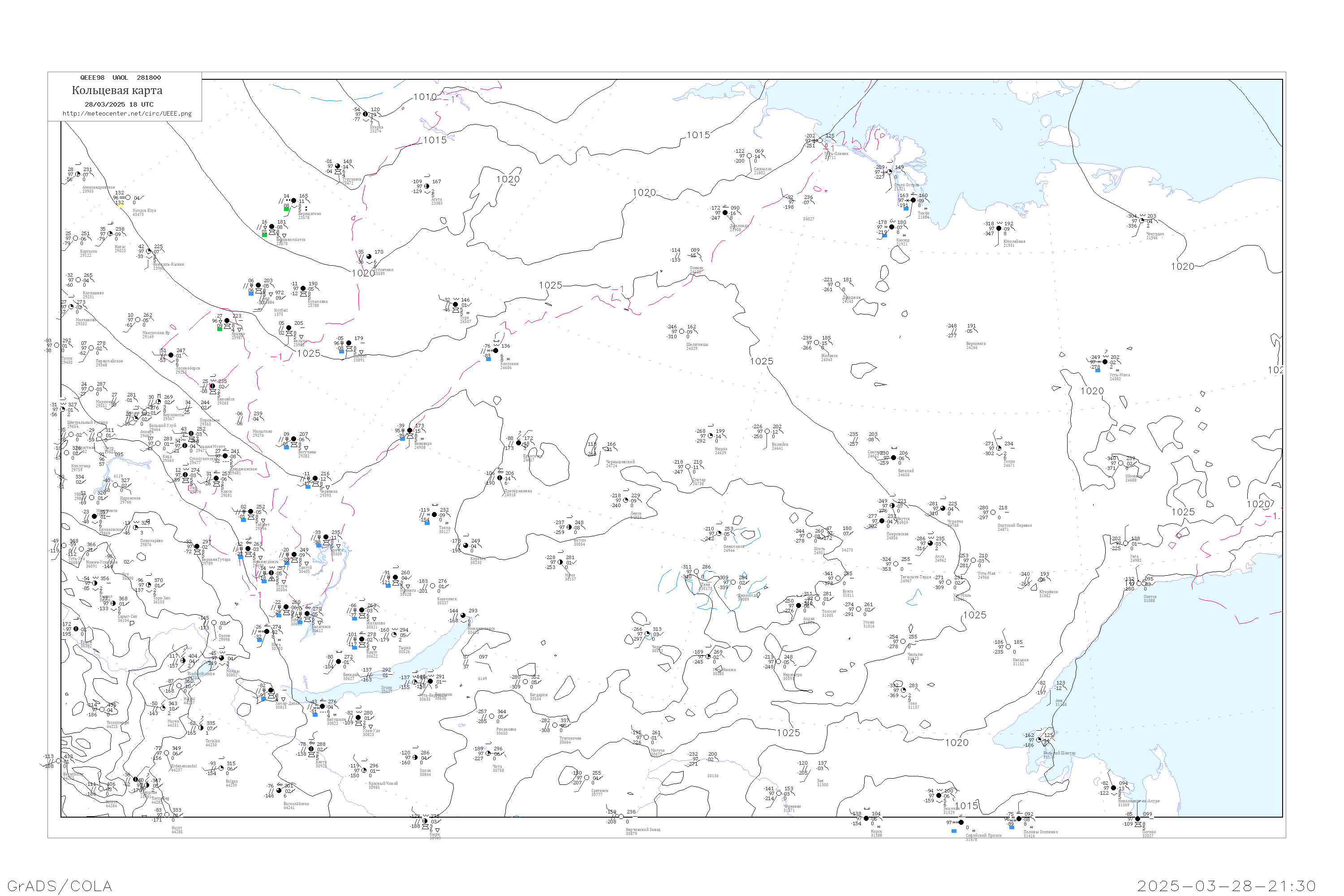Image resolution: width=1344 pixels, height=896 pixels.
Task: Click the Игарка station cloud-cover symbol
Action: [365, 114]
